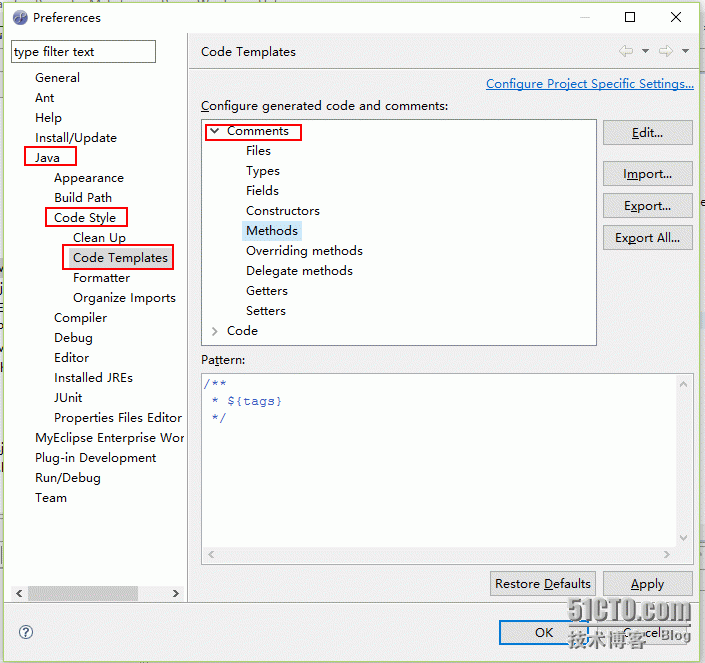Select Constructors comment template
This screenshot has height=663, width=705.
283,211
